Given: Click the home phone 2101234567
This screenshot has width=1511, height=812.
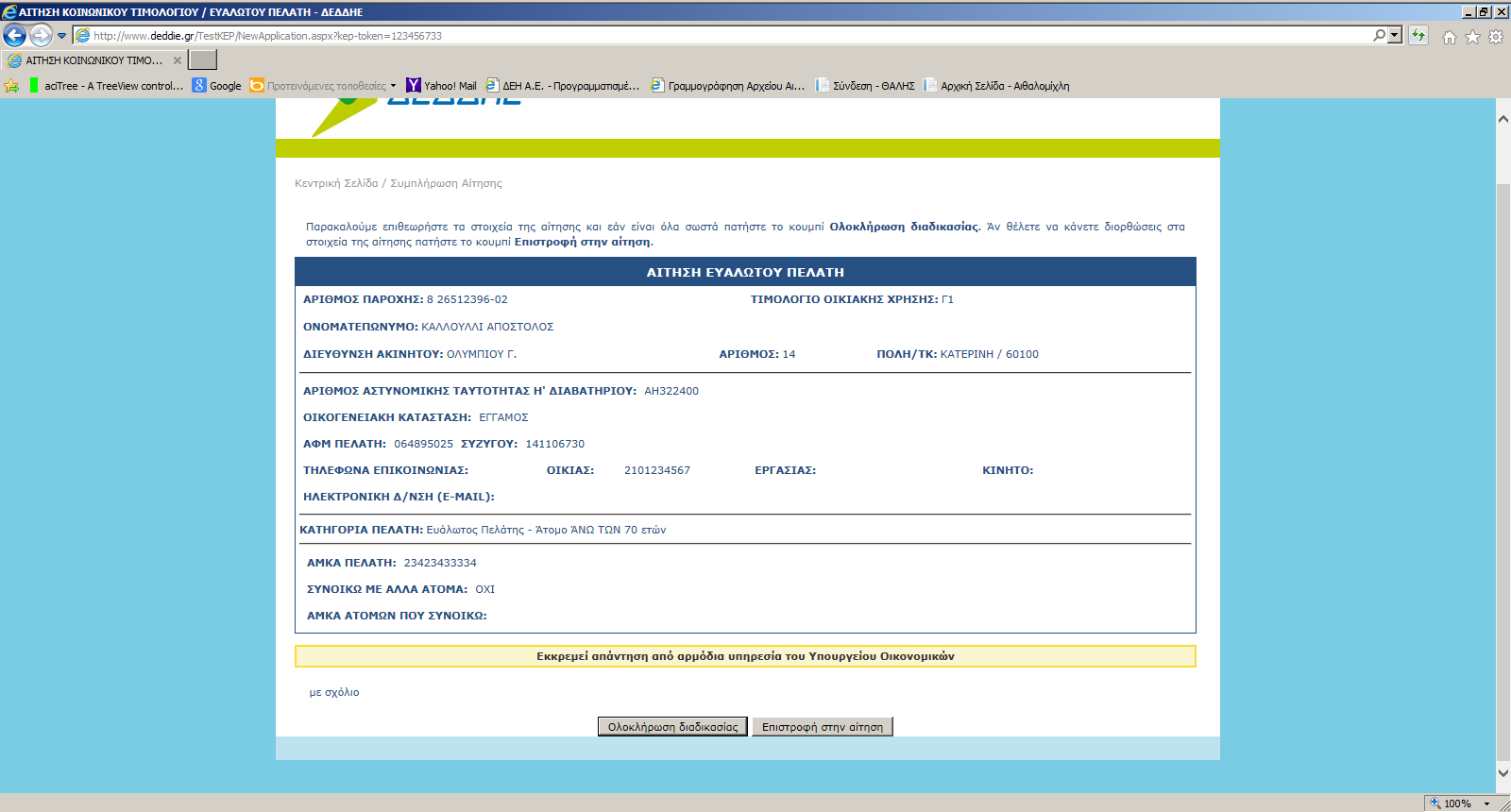Looking at the screenshot, I should point(657,470).
